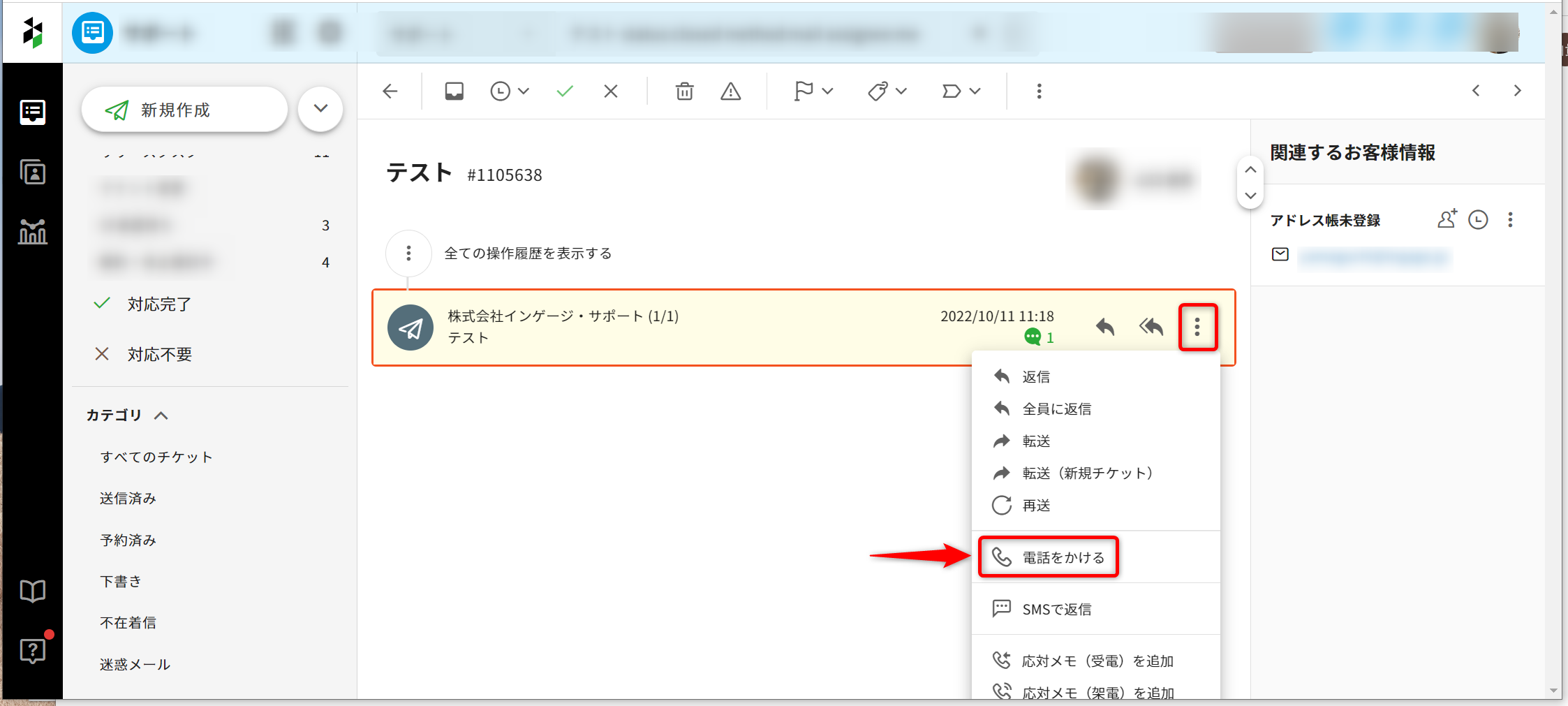1568x706 pixels.
Task: Click the inbox tray icon in toolbar
Action: click(454, 91)
